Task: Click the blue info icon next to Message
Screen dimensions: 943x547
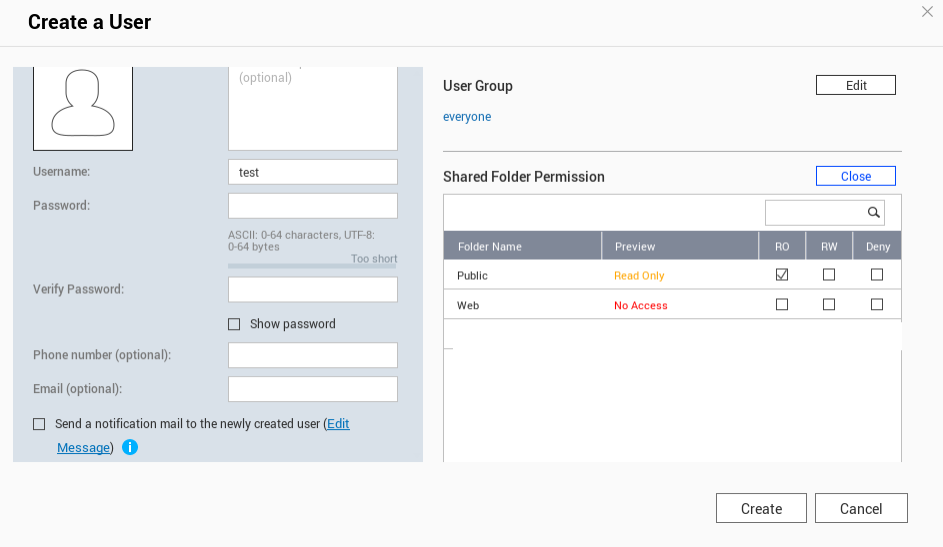Action: click(x=130, y=447)
